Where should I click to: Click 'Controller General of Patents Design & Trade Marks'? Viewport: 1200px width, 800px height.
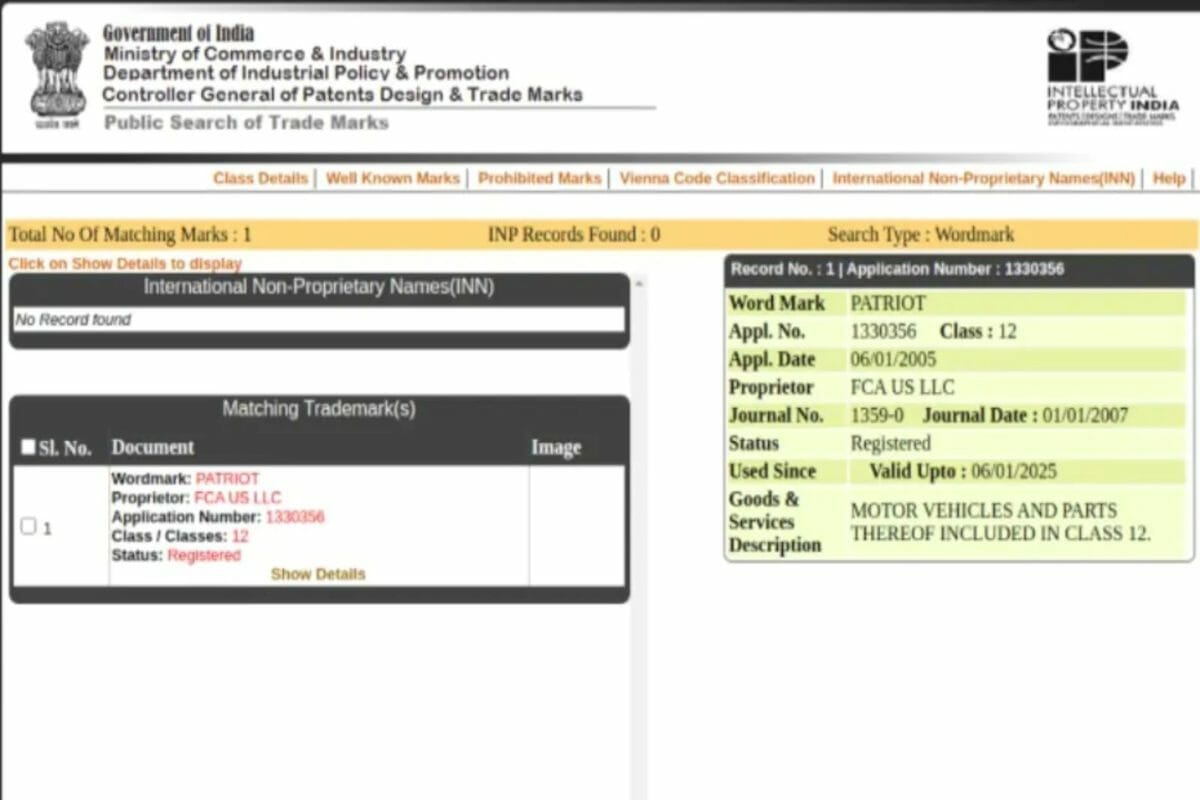(x=342, y=94)
